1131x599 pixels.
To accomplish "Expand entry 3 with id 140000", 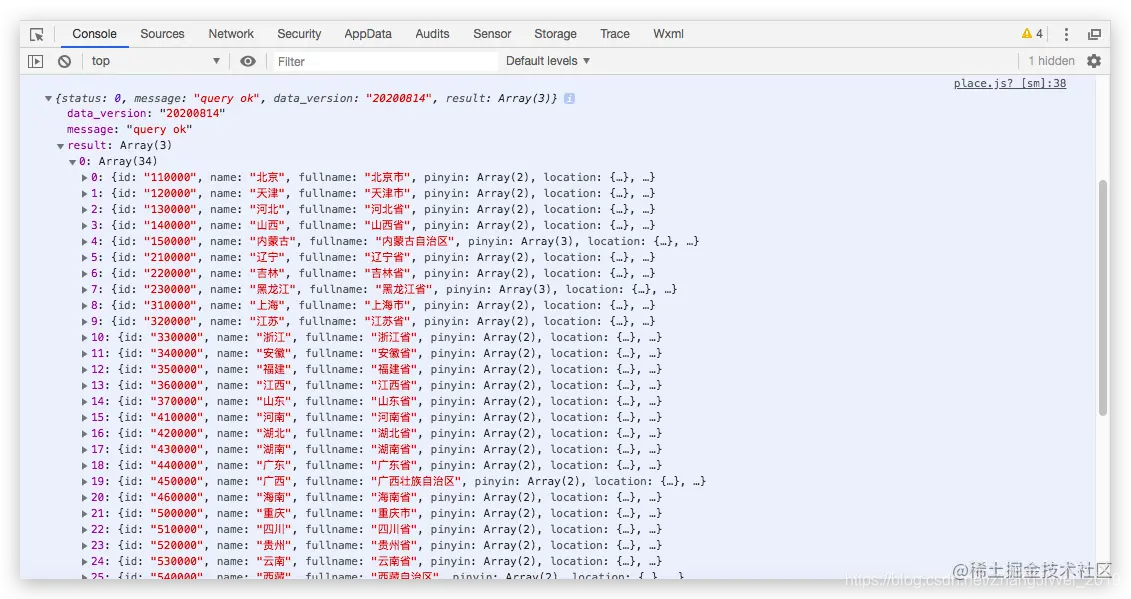I will [x=84, y=225].
